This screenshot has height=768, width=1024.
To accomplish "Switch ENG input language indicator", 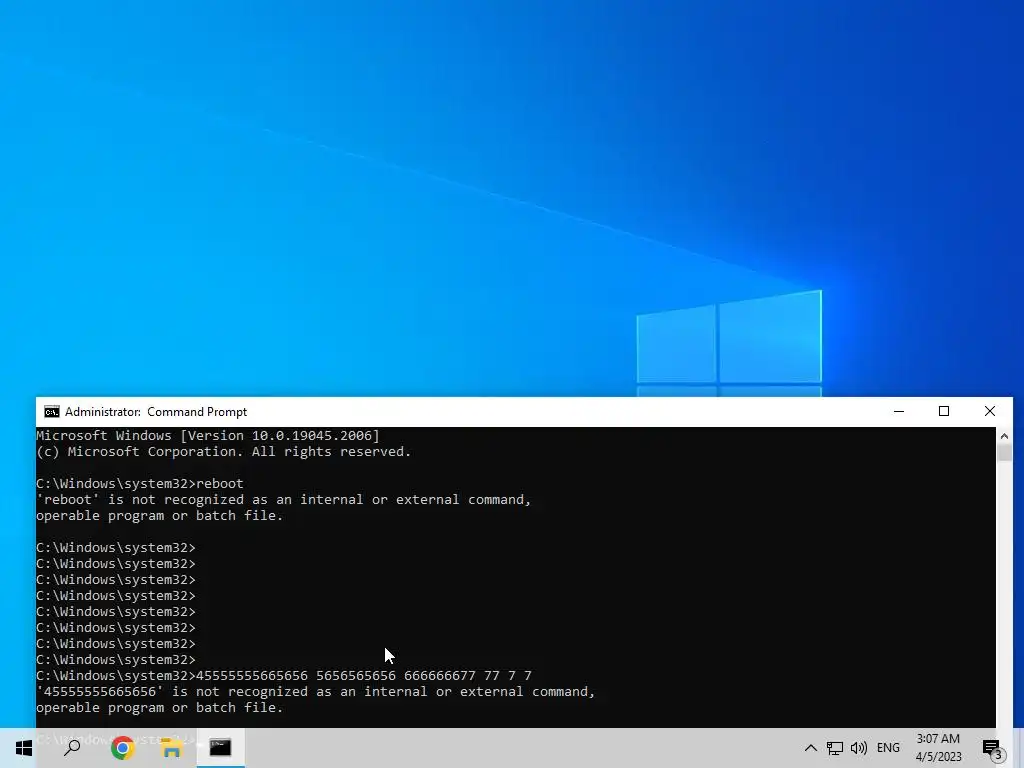I will (888, 748).
